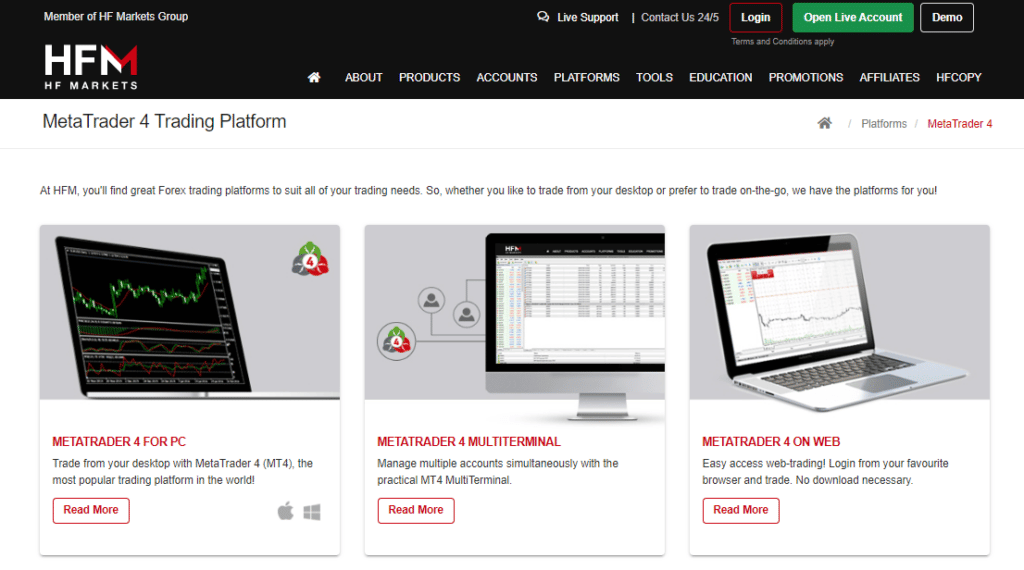
Task: Click Terms and Conditions apply text
Action: tap(782, 42)
